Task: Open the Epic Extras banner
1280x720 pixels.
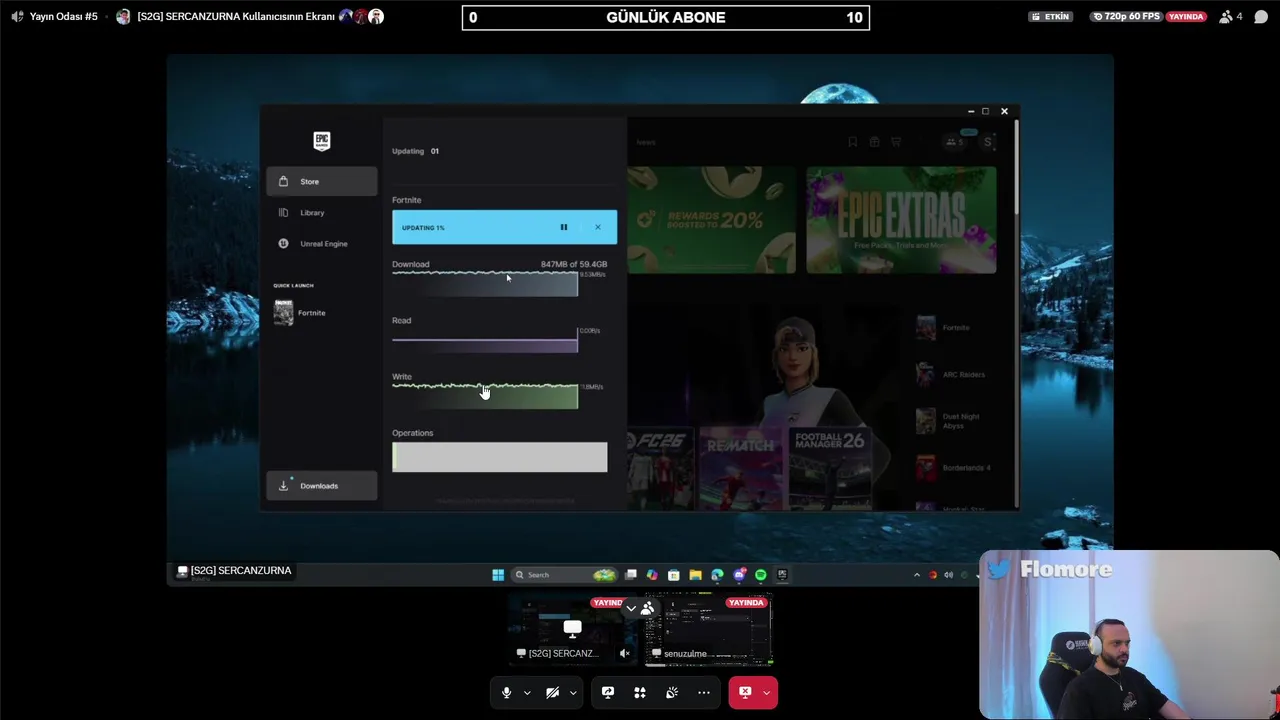Action: [x=901, y=220]
